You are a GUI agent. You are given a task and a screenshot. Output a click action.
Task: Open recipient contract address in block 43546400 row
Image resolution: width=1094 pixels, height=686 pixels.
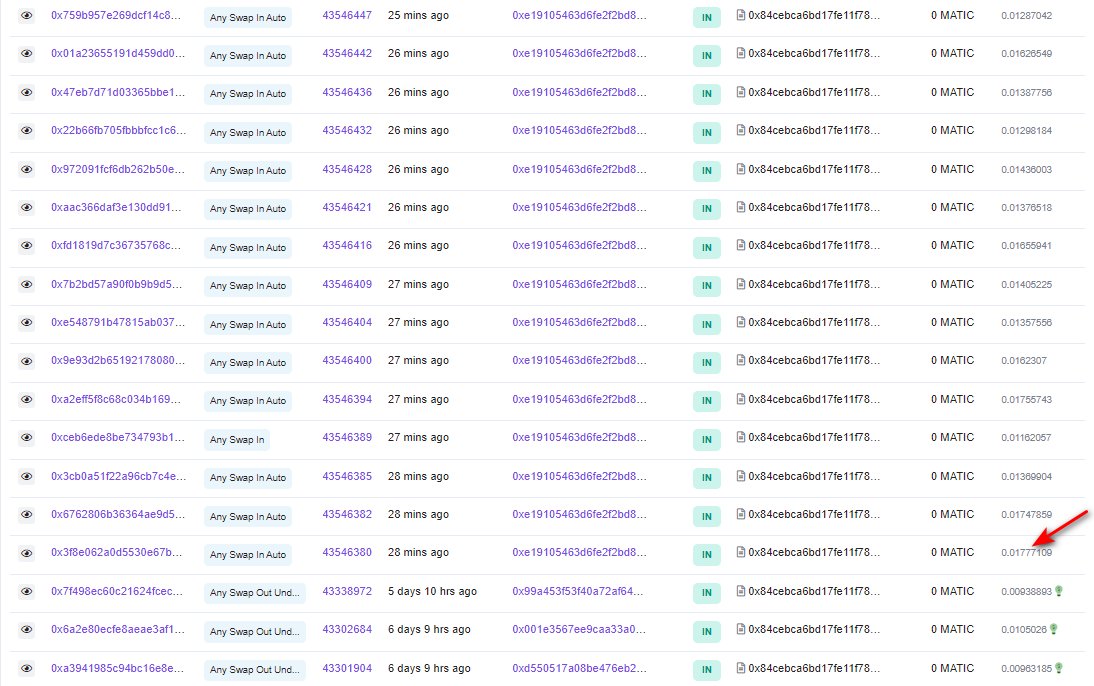coord(813,361)
